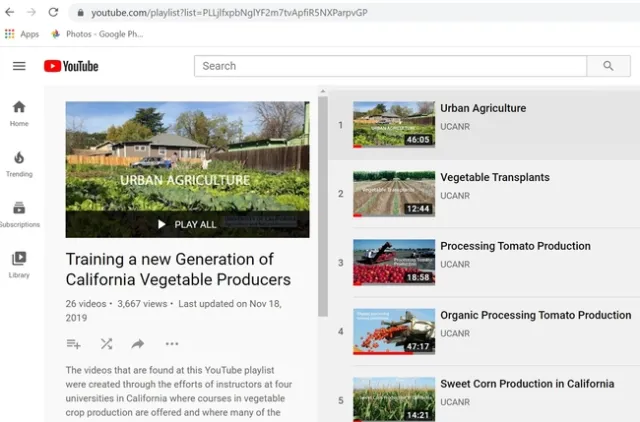The width and height of the screenshot is (640, 422).
Task: Share the playlist
Action: click(x=138, y=344)
